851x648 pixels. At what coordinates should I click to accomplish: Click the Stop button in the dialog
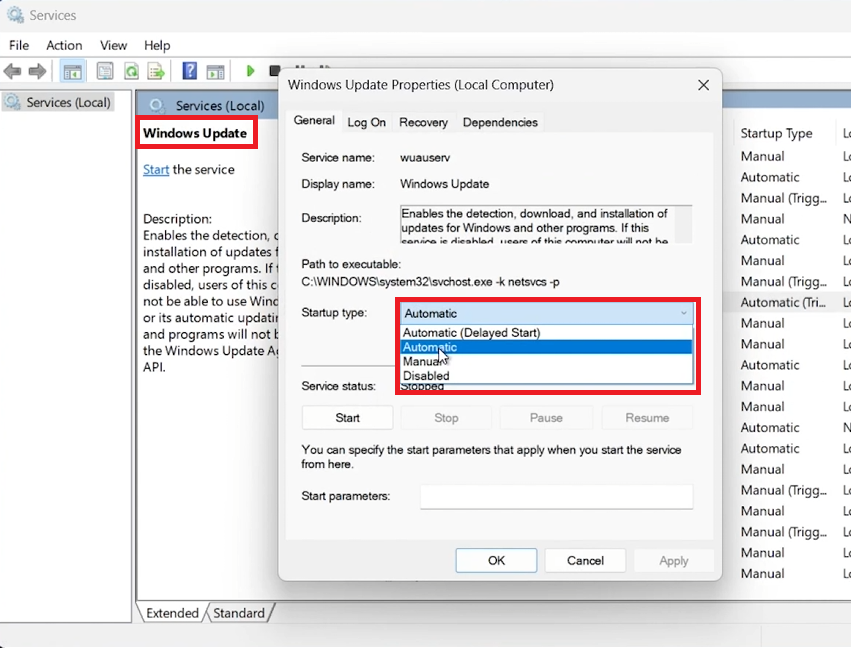coord(446,418)
